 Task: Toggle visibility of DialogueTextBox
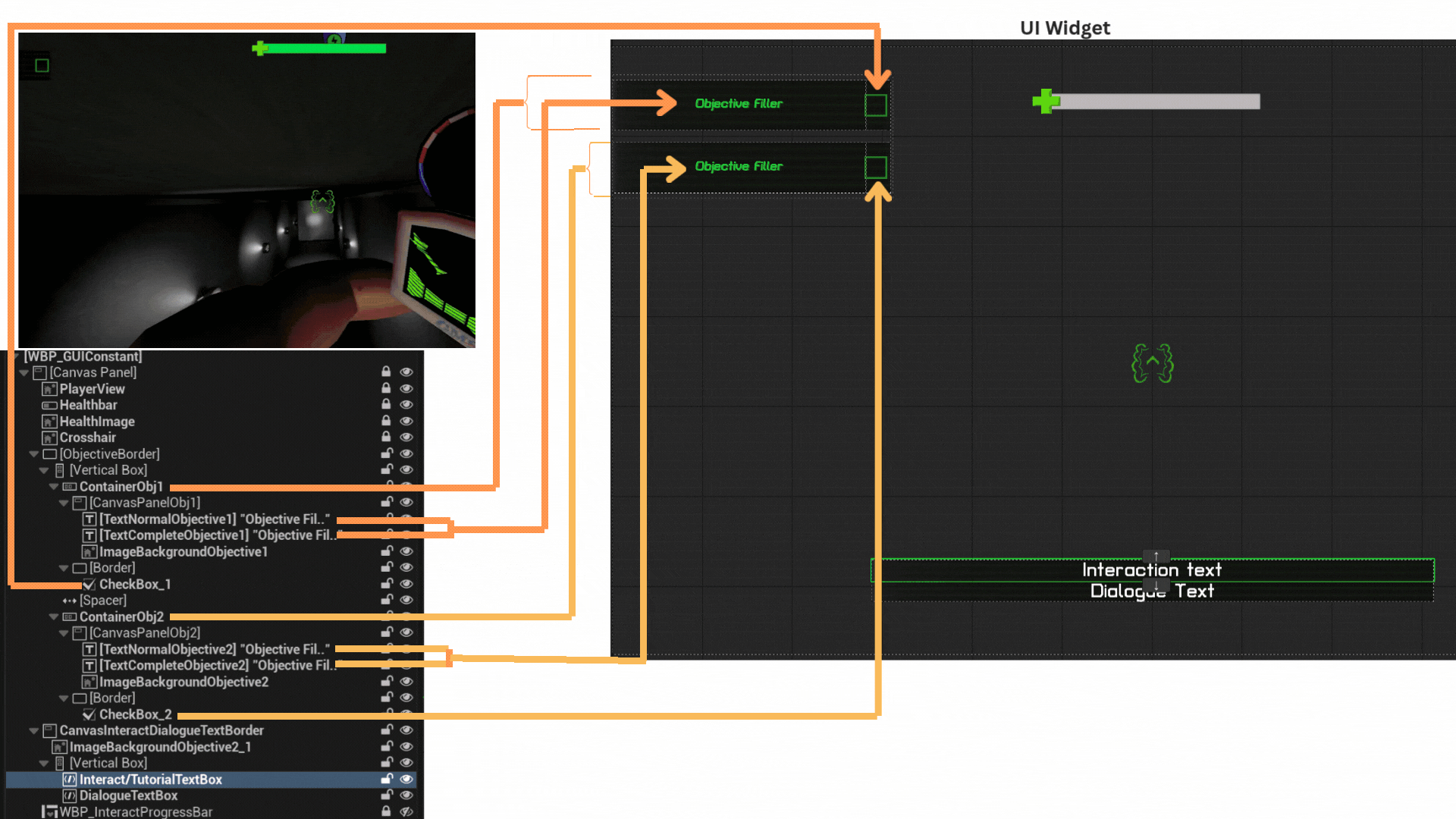tap(406, 795)
